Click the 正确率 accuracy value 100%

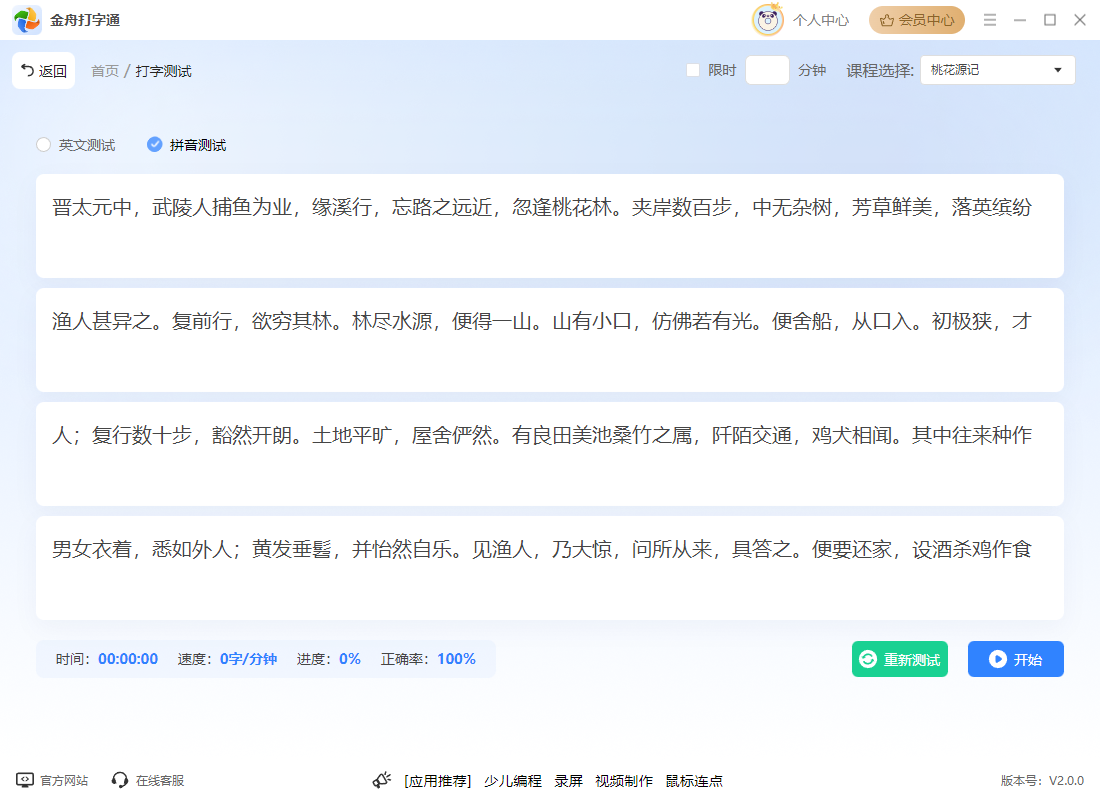pos(457,659)
